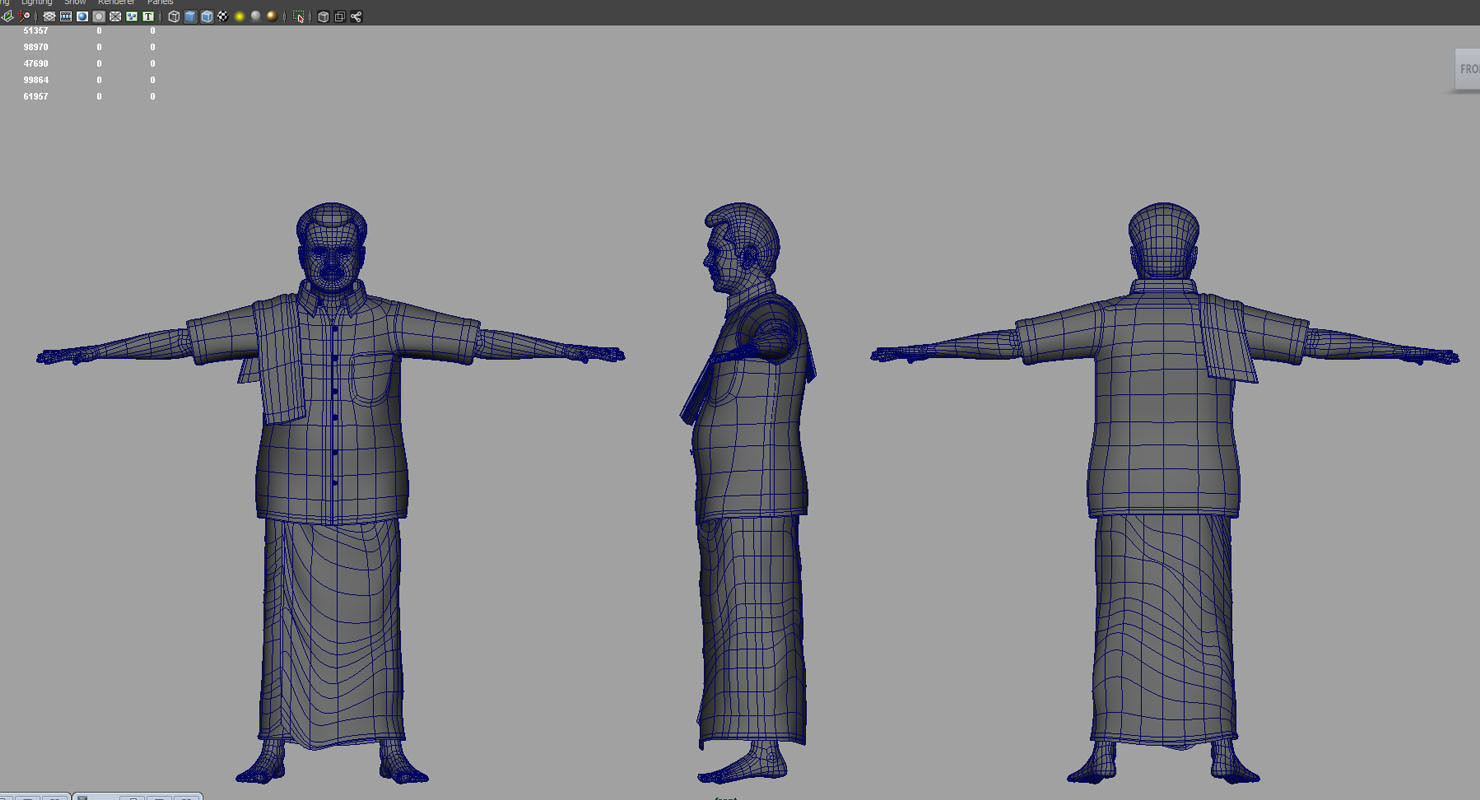This screenshot has width=1480, height=800.
Task: Toggle the X-Ray cube icon
Action: (323, 16)
